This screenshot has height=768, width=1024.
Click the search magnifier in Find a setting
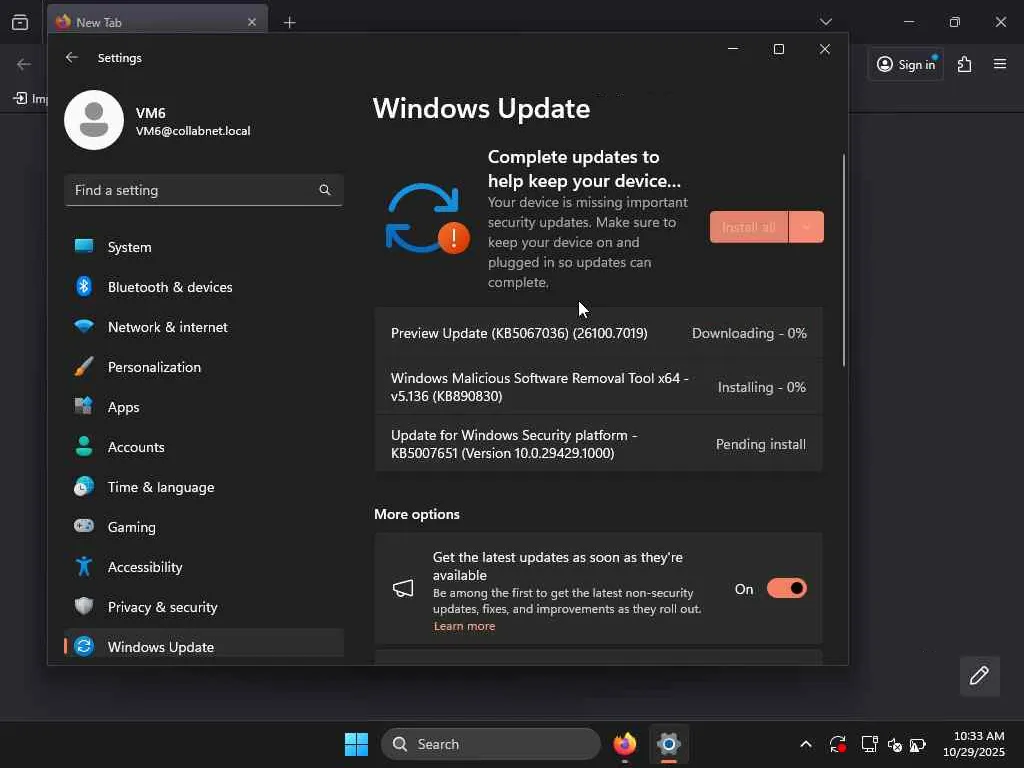coord(325,190)
